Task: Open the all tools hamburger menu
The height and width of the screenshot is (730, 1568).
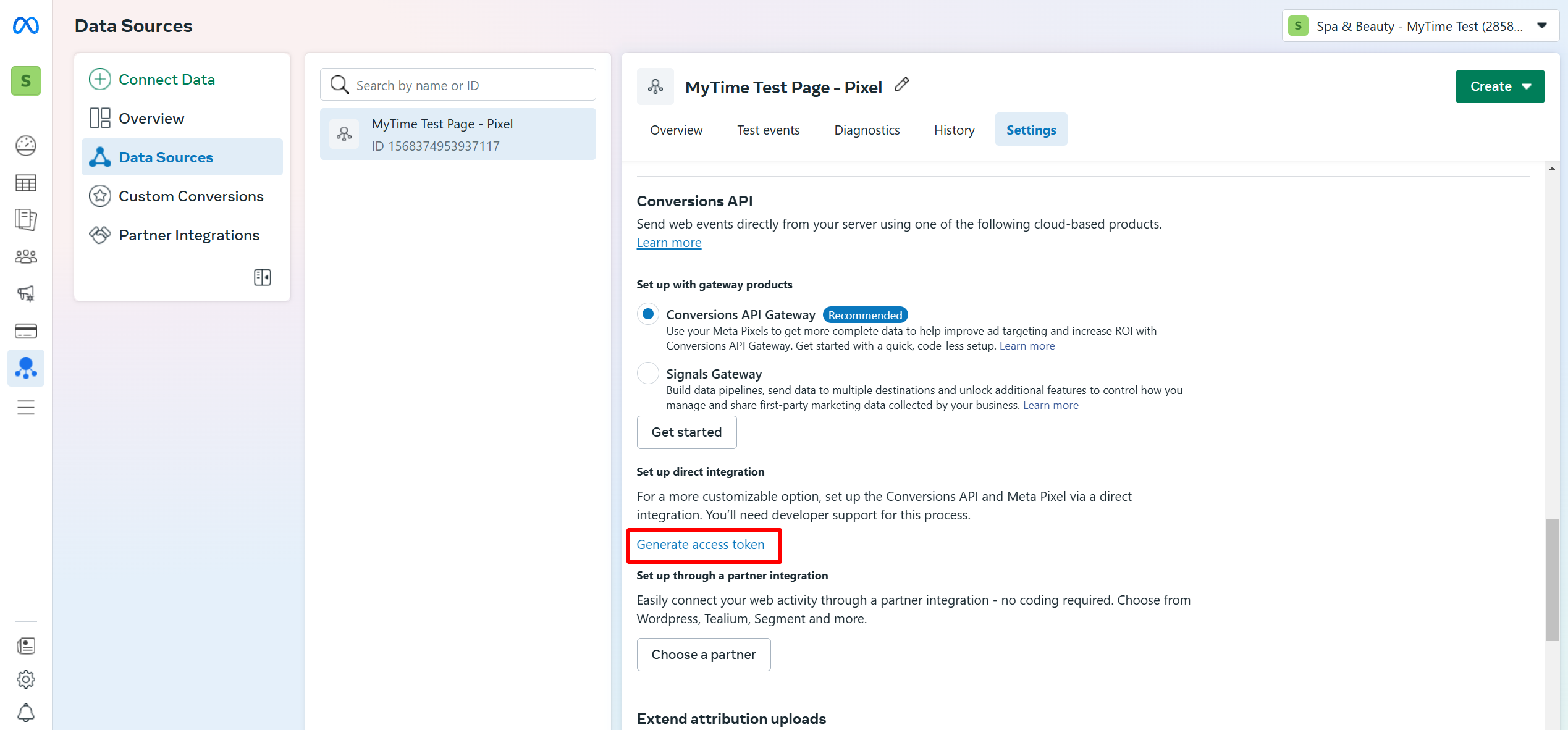Action: pyautogui.click(x=26, y=408)
